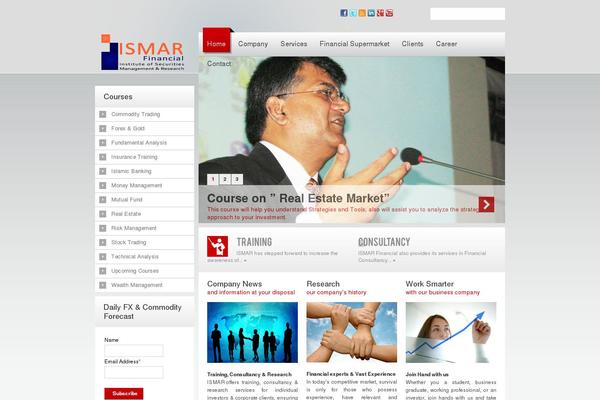600x400 pixels.
Task: Click arrow icon beside Fundamental Analysis
Action: click(103, 143)
